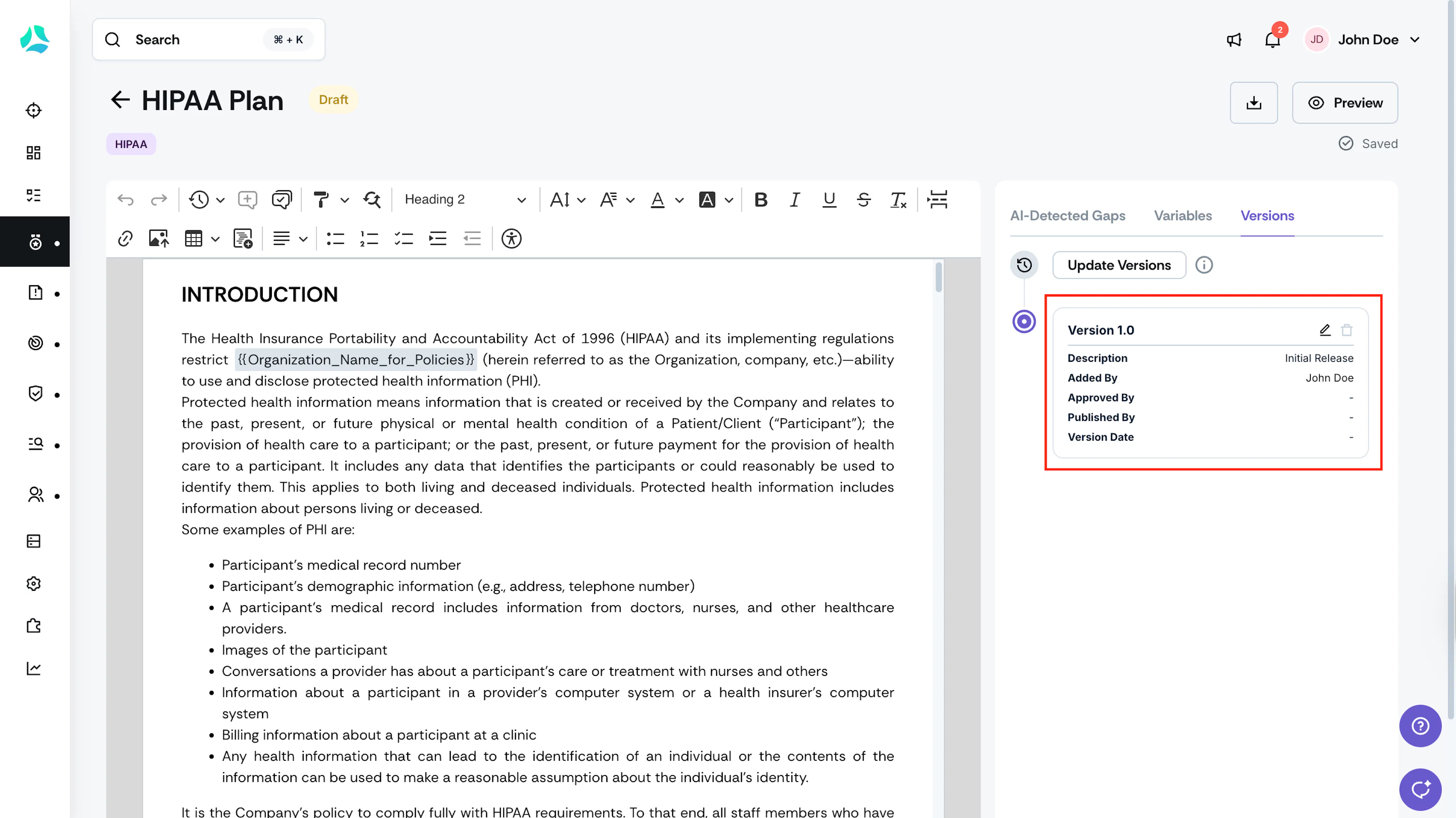The height and width of the screenshot is (818, 1456).
Task: Click the Update Versions button
Action: [x=1119, y=265]
